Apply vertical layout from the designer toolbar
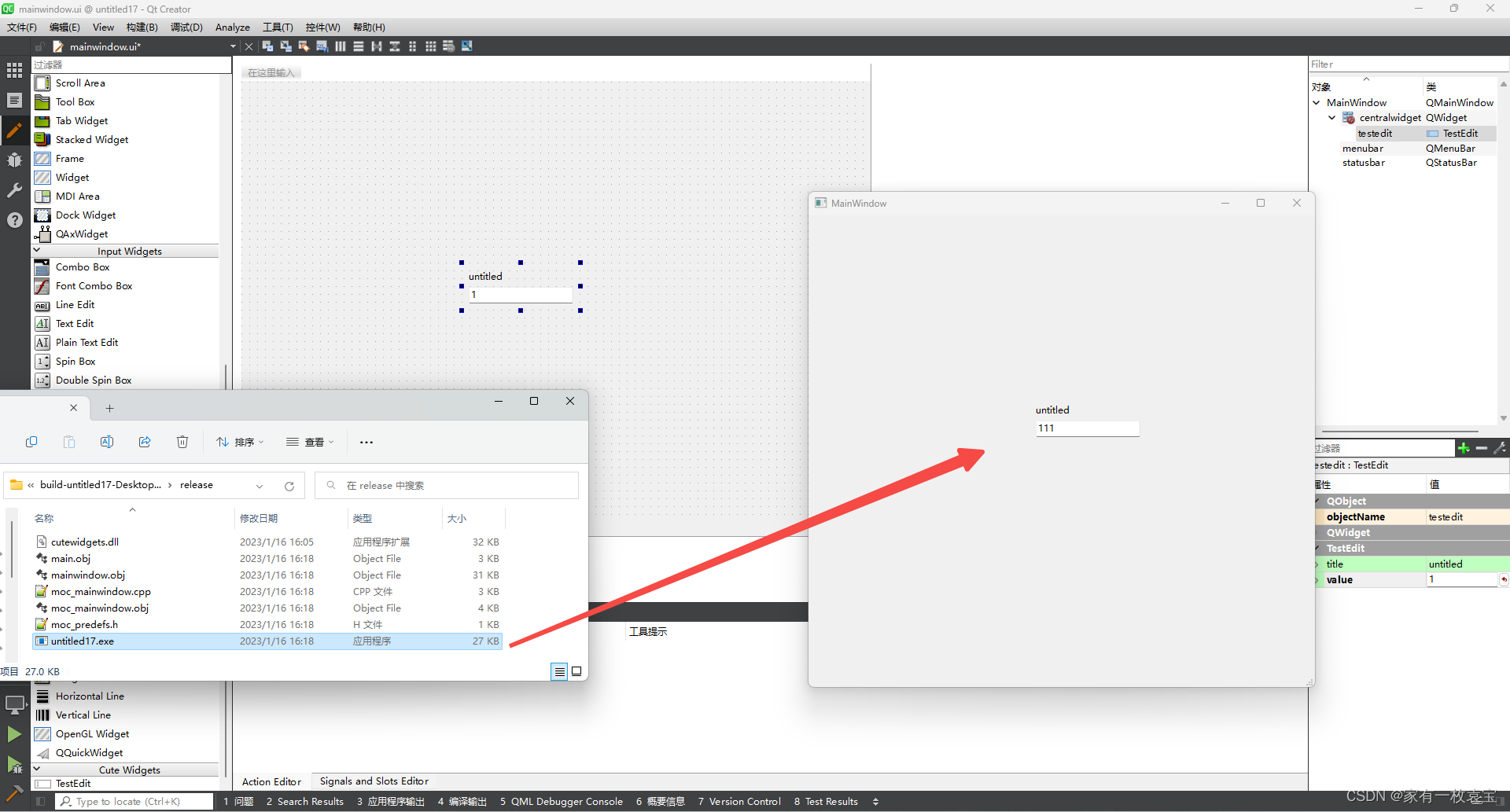This screenshot has height=812, width=1510. tap(359, 46)
